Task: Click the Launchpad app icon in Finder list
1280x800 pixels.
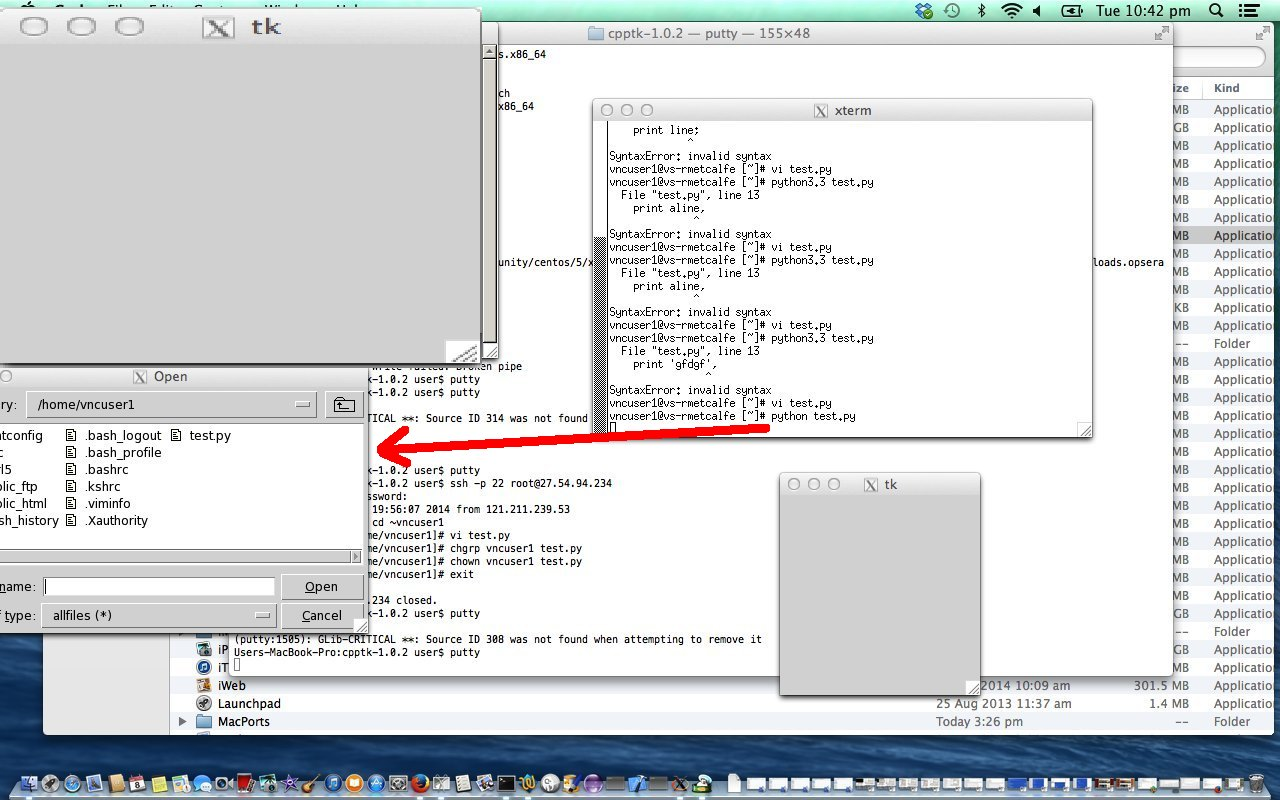Action: [204, 703]
